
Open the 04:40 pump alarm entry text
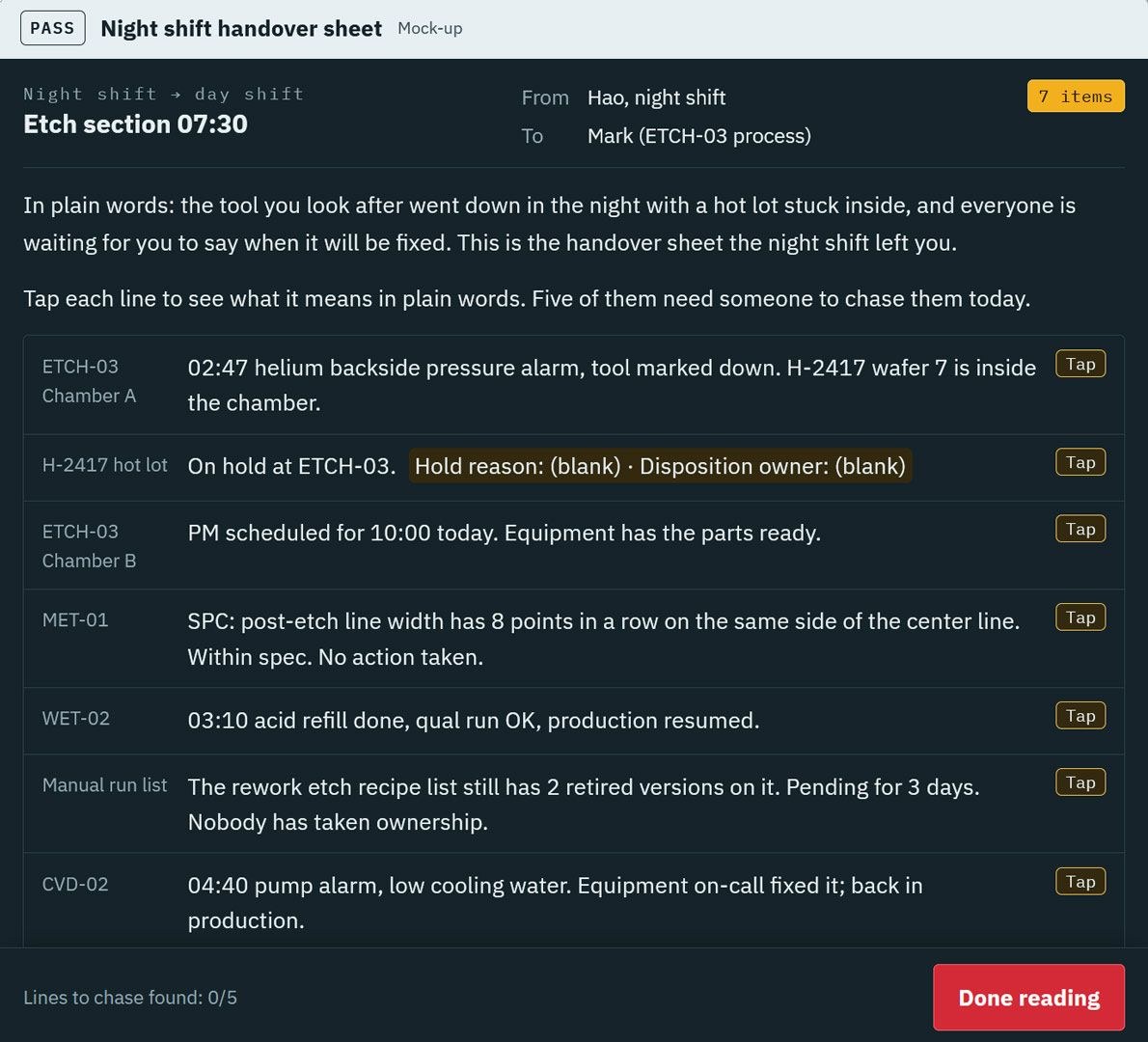pos(555,902)
